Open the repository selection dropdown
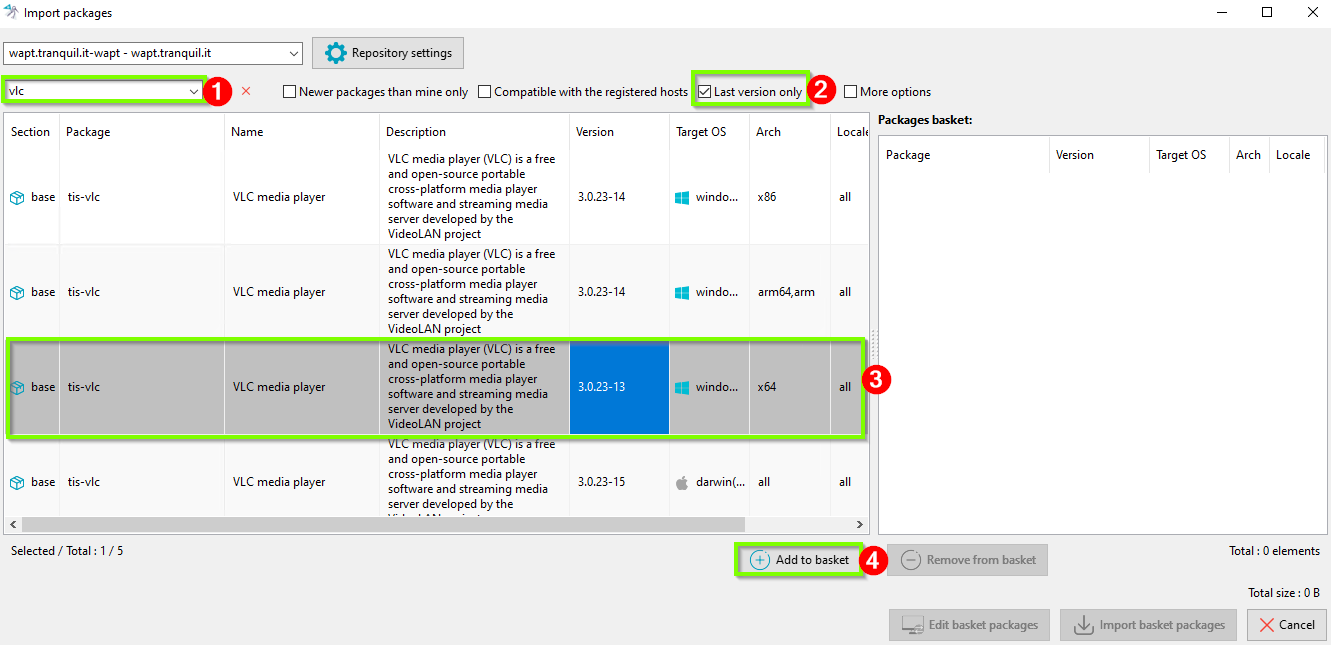The width and height of the screenshot is (1331, 645). pyautogui.click(x=293, y=53)
